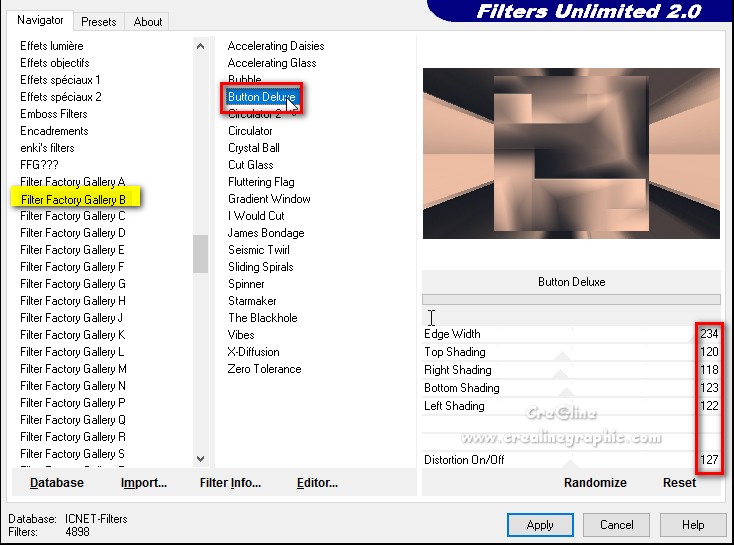Choose the Button Deluxe filter
Viewport: 734px width, 545px height.
(x=261, y=97)
